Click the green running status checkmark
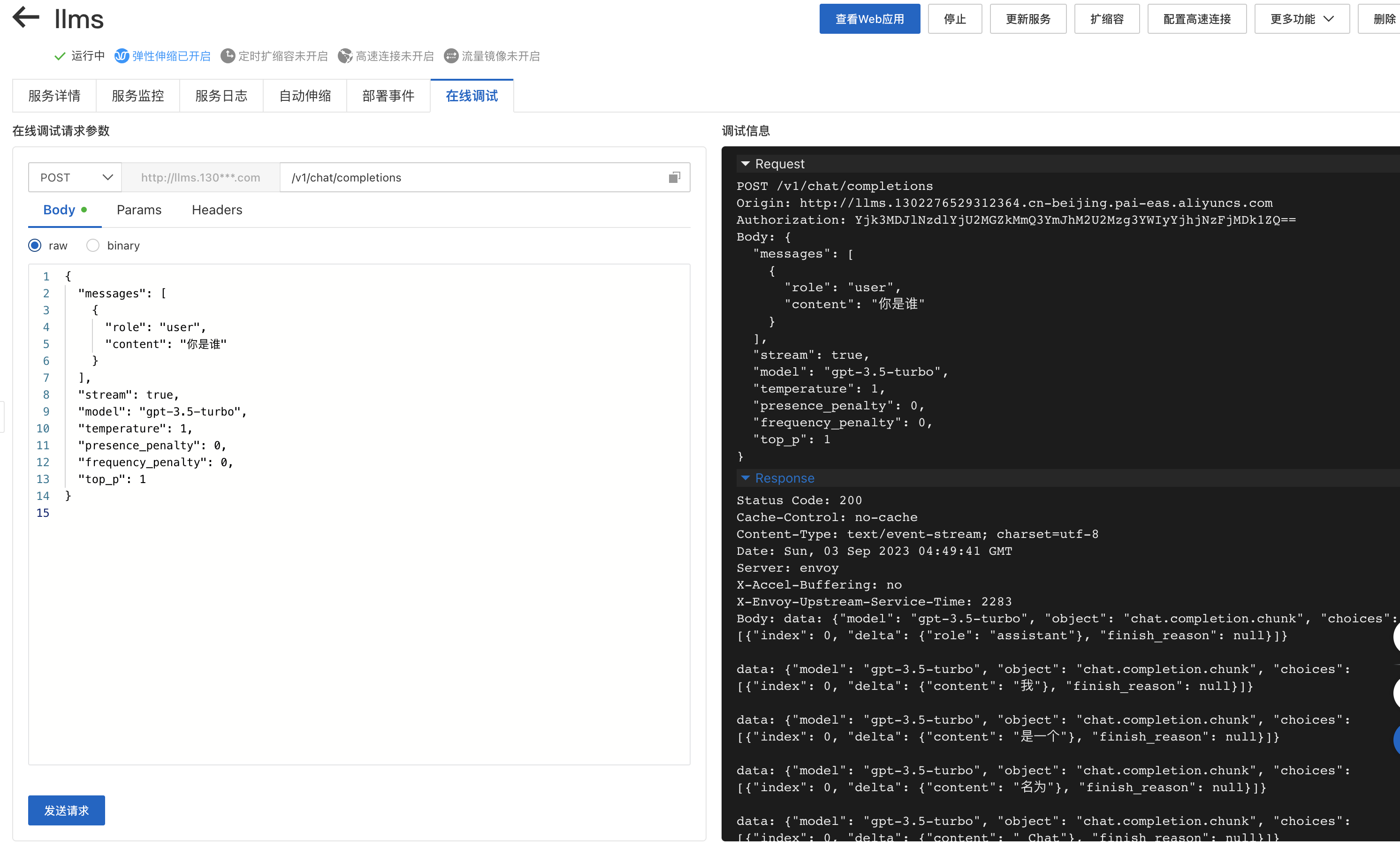 click(x=60, y=56)
